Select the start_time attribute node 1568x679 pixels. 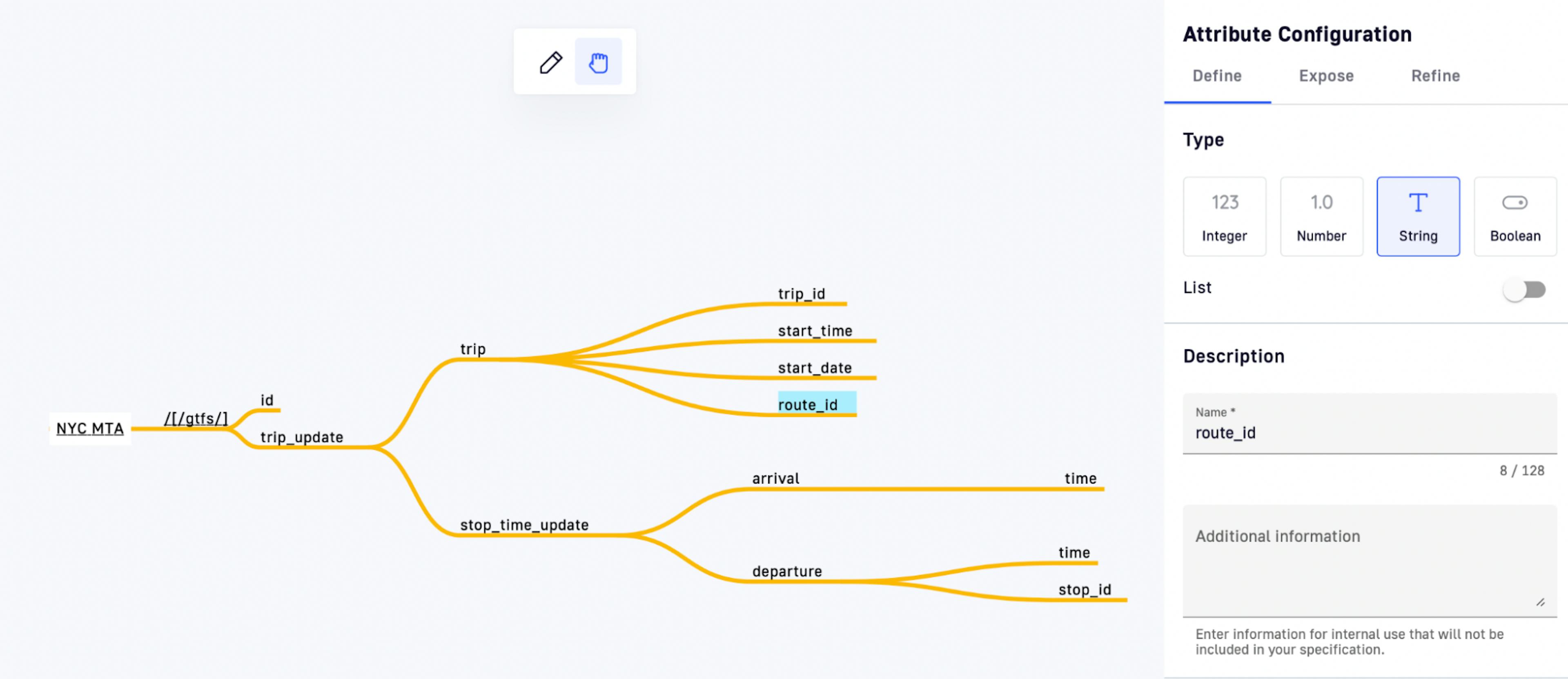point(815,331)
